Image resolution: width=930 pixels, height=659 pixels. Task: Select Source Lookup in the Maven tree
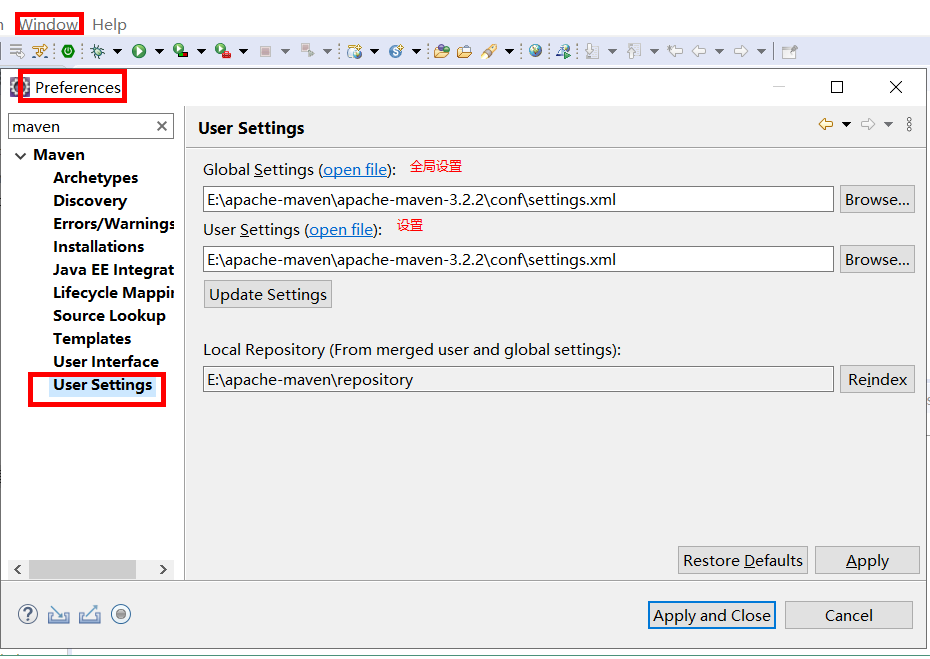(109, 316)
